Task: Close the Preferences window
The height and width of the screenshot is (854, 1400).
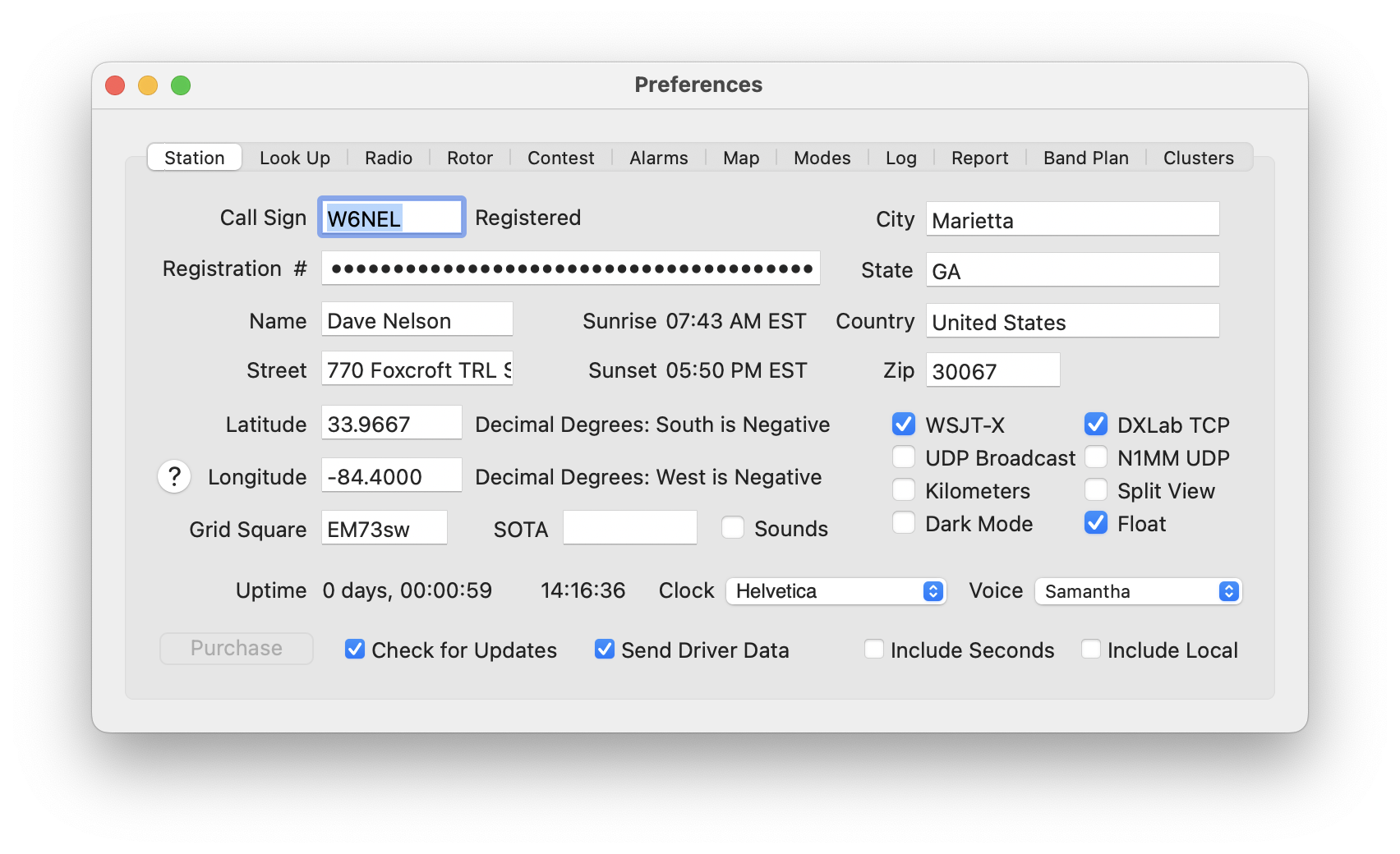Action: 115,85
